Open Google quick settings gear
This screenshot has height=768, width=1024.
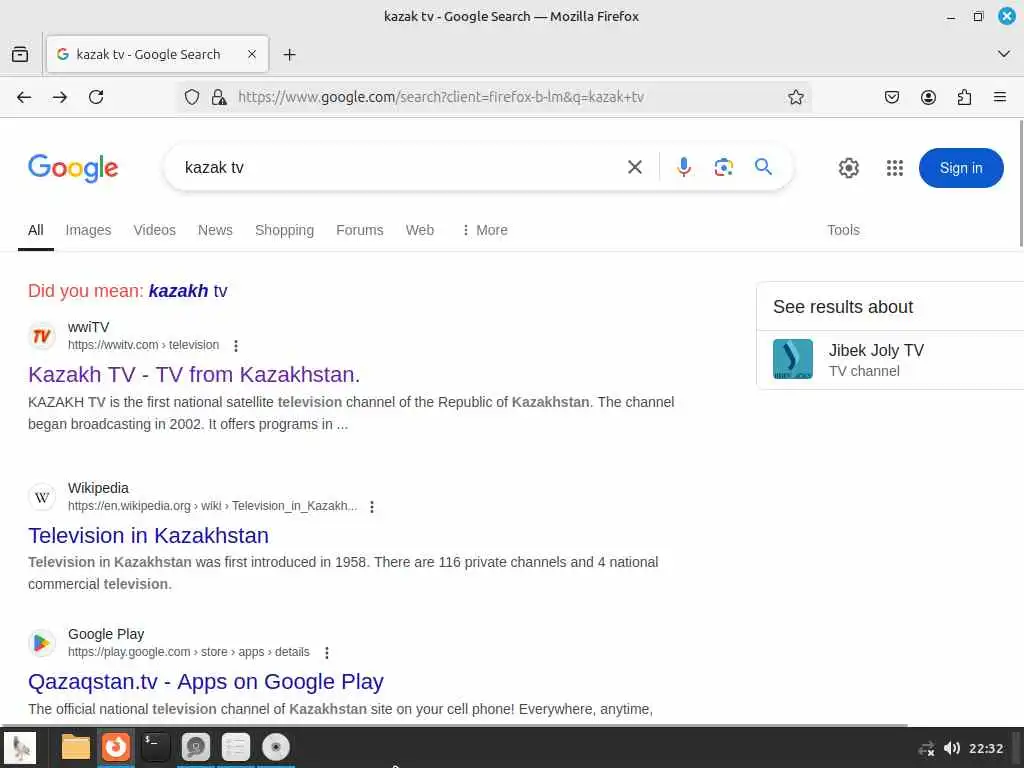pos(848,168)
